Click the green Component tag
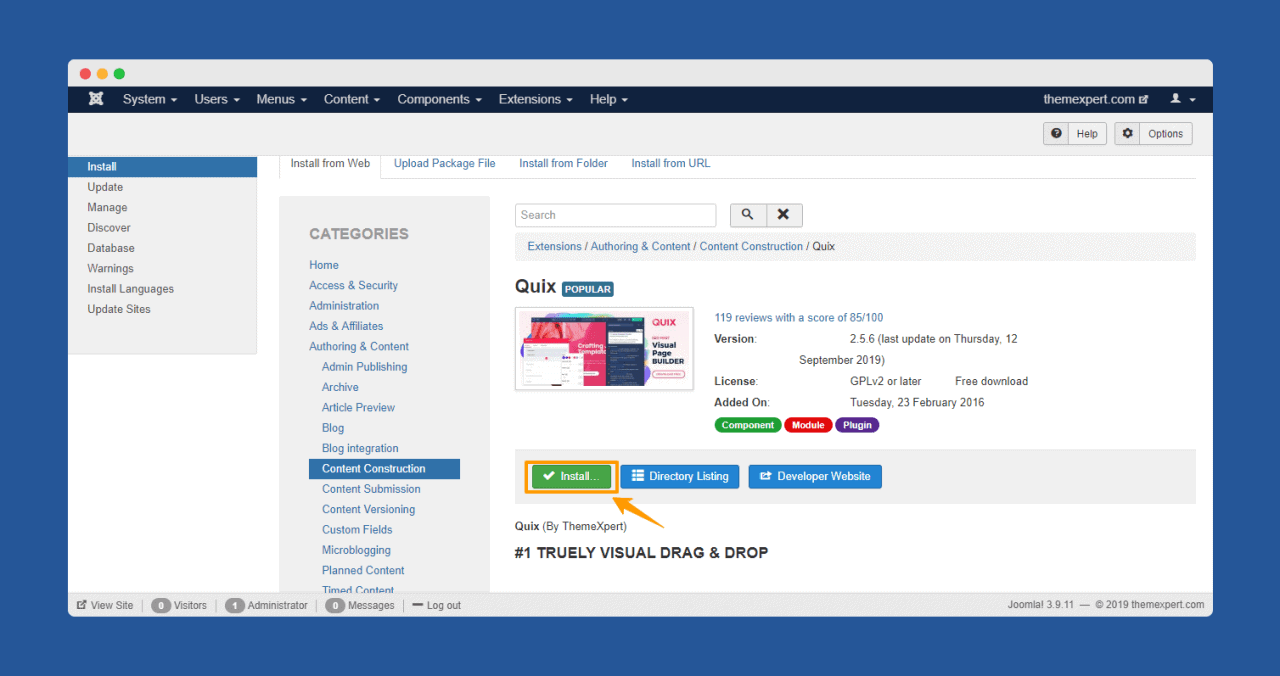 pyautogui.click(x=748, y=425)
